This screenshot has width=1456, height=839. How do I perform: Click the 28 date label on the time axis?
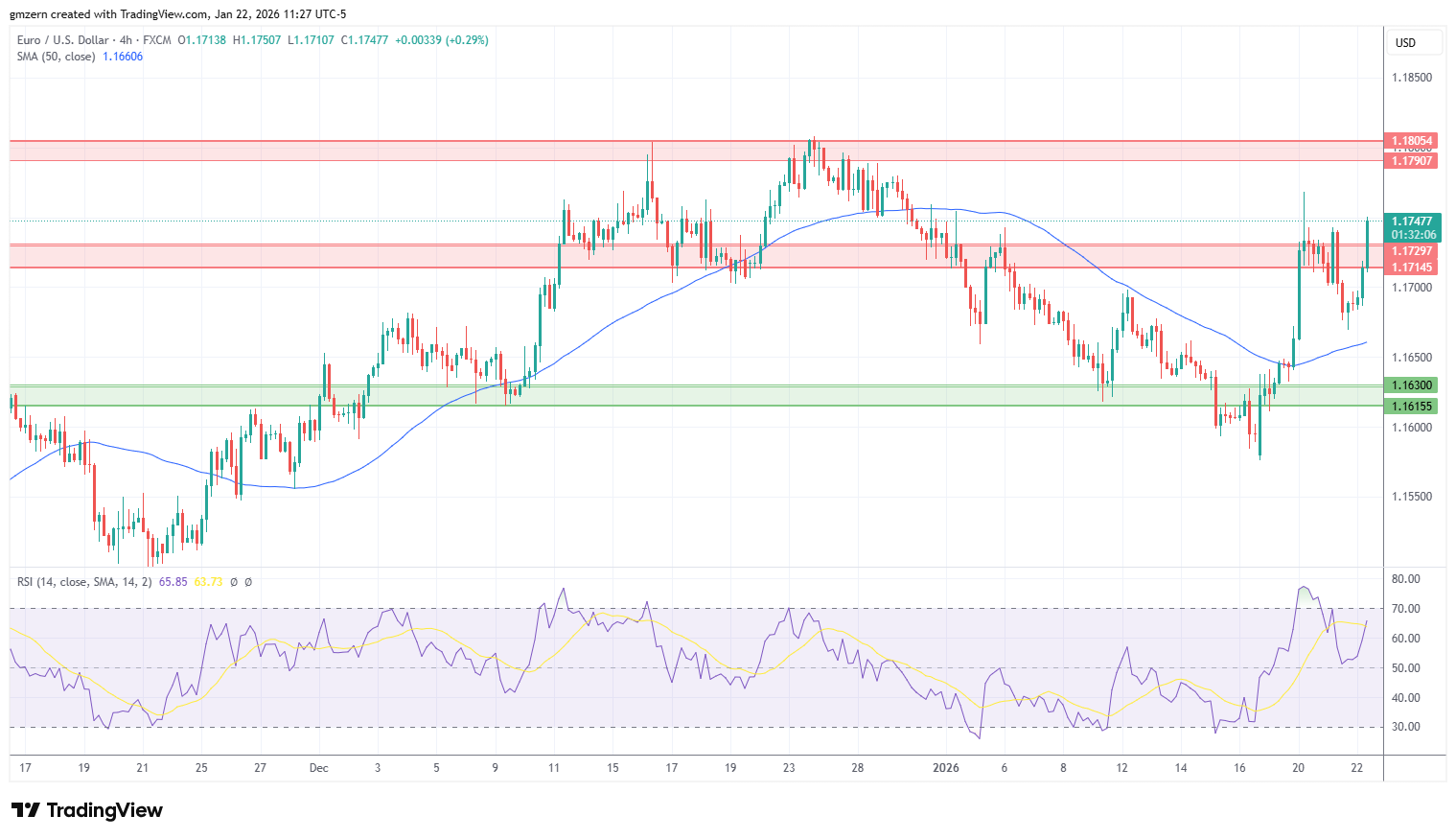pos(858,768)
